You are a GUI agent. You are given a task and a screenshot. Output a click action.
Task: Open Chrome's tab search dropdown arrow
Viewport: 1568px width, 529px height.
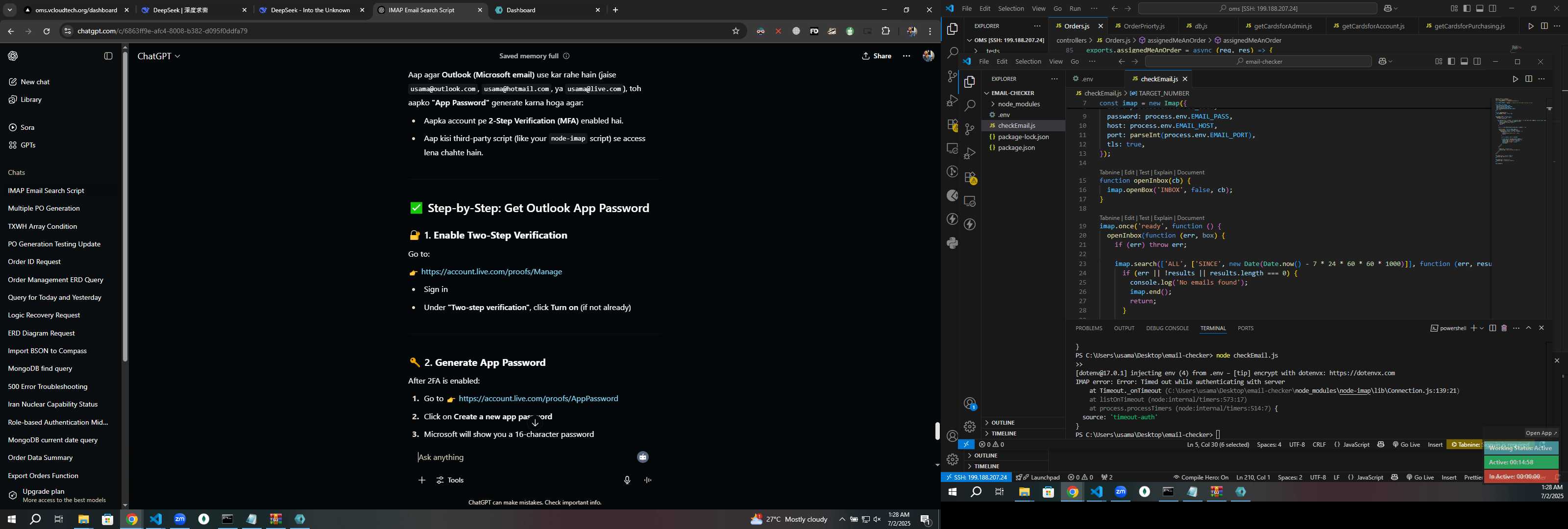click(x=10, y=10)
